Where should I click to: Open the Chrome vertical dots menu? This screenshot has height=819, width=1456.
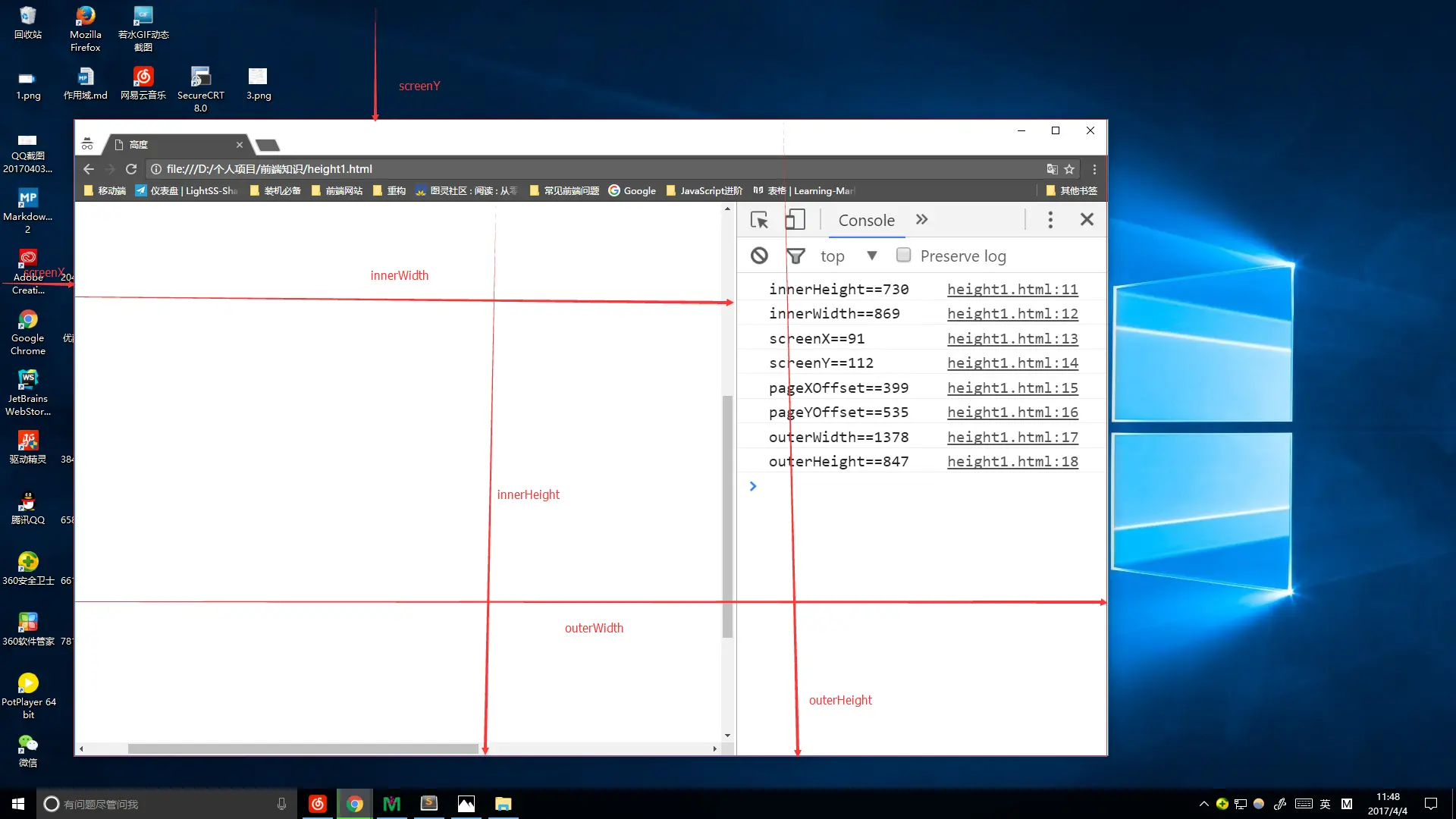pos(1094,169)
